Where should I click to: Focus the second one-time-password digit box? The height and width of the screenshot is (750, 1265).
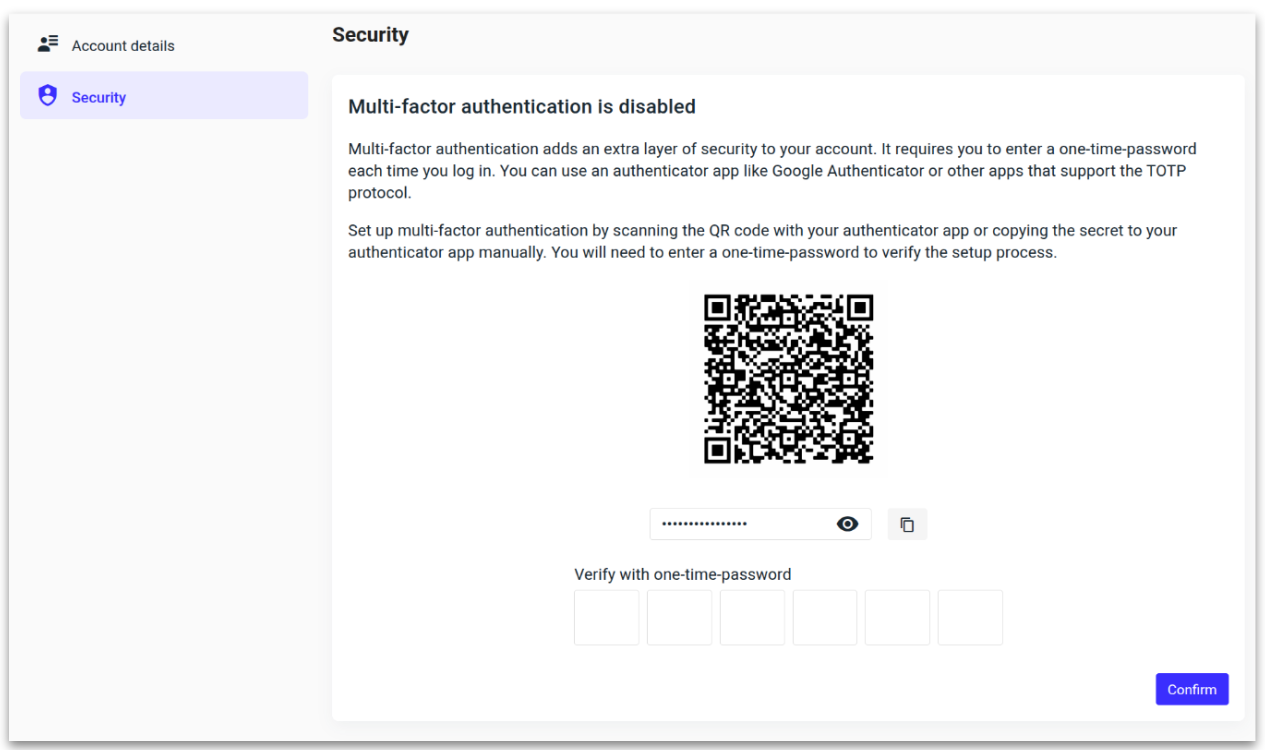(679, 617)
